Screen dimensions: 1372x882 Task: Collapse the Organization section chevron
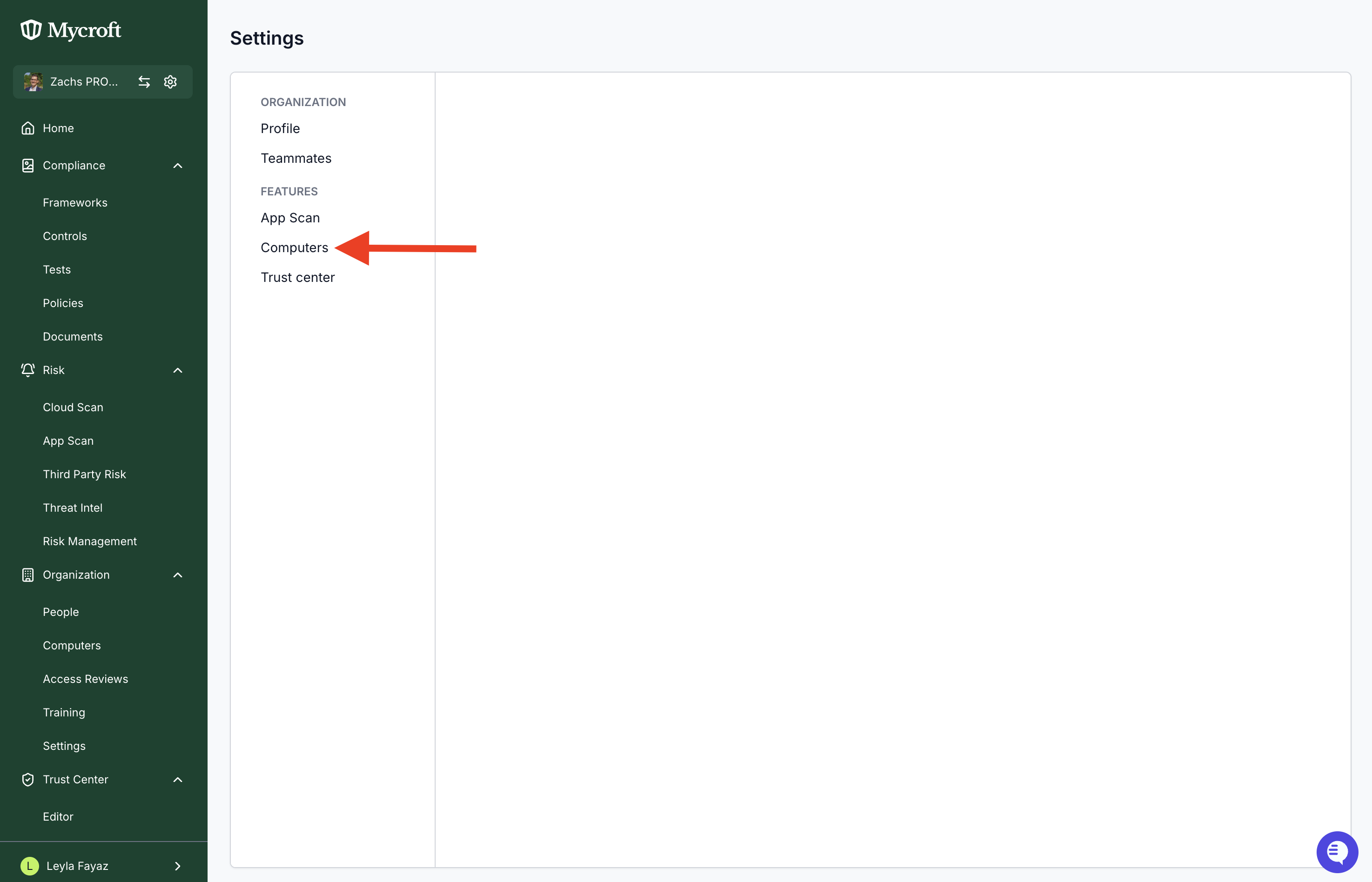point(178,575)
